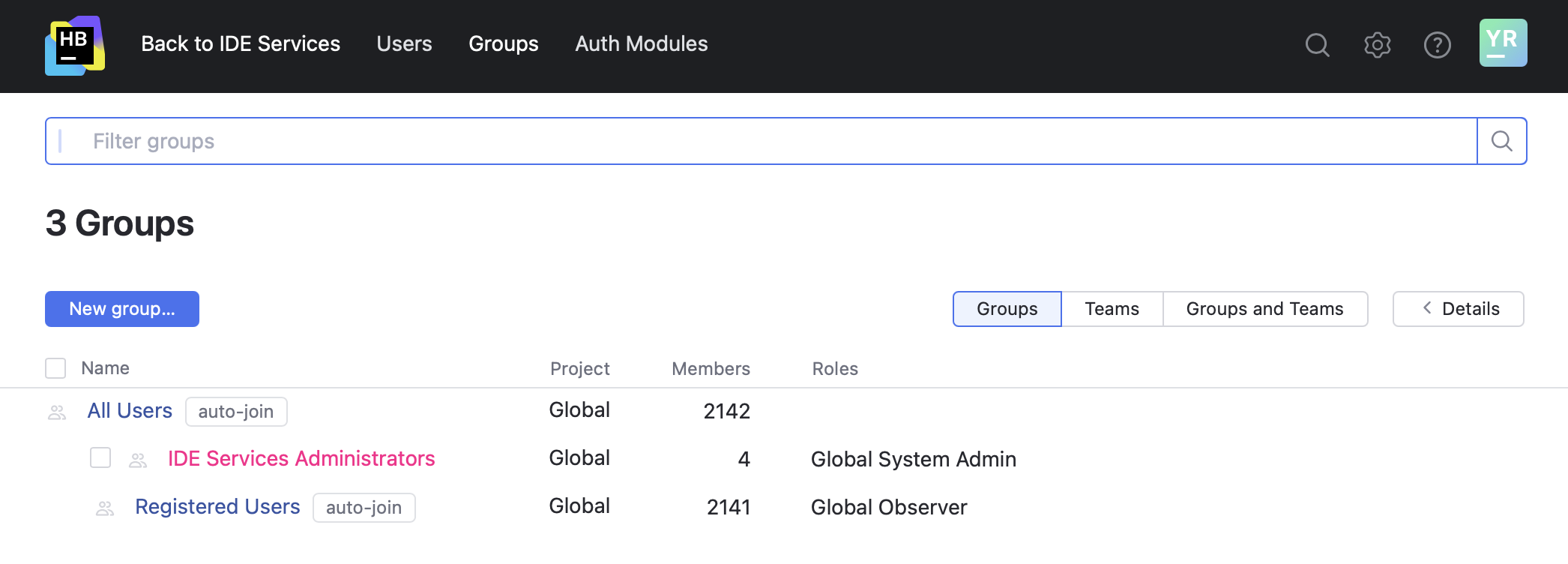The width and height of the screenshot is (1568, 564).
Task: Open the header search icon
Action: (x=1317, y=45)
